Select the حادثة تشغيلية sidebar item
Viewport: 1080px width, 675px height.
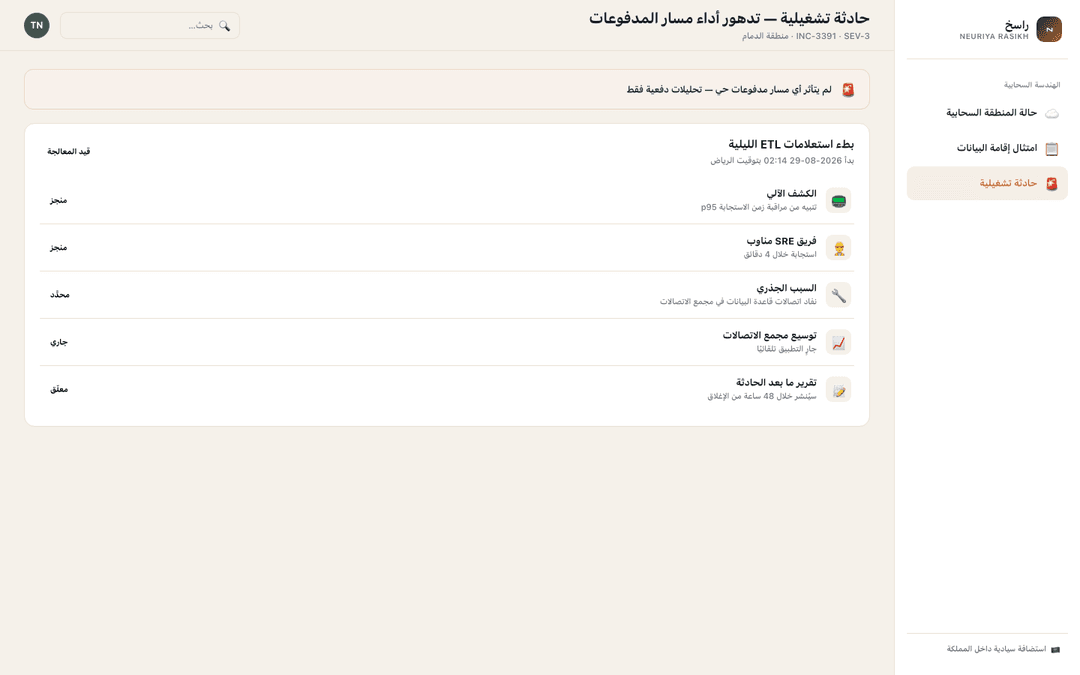987,183
